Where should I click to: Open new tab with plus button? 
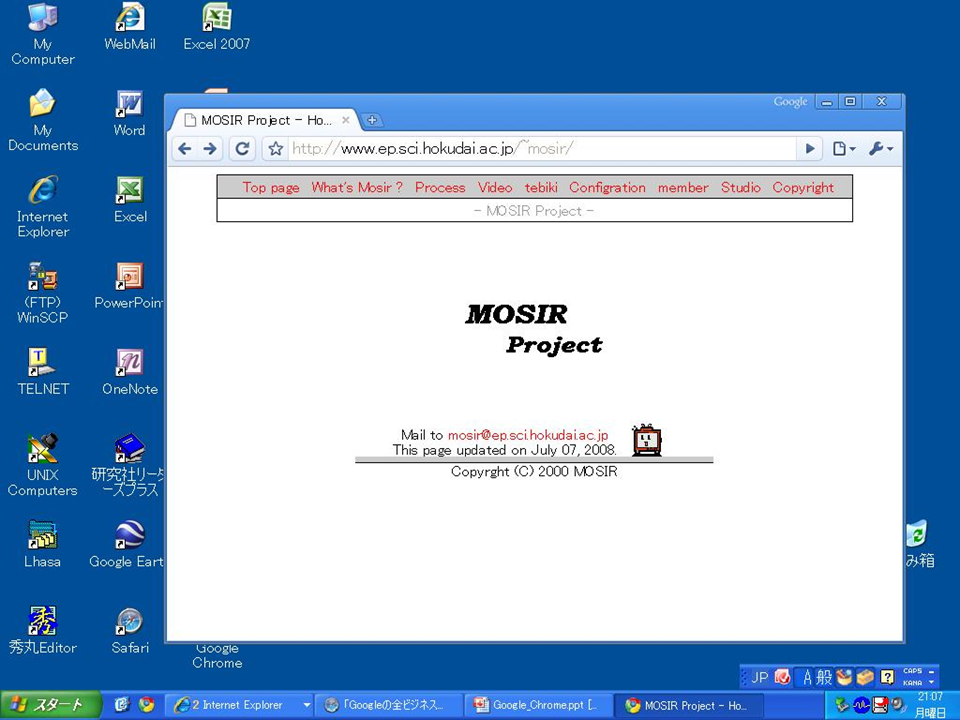(x=372, y=120)
